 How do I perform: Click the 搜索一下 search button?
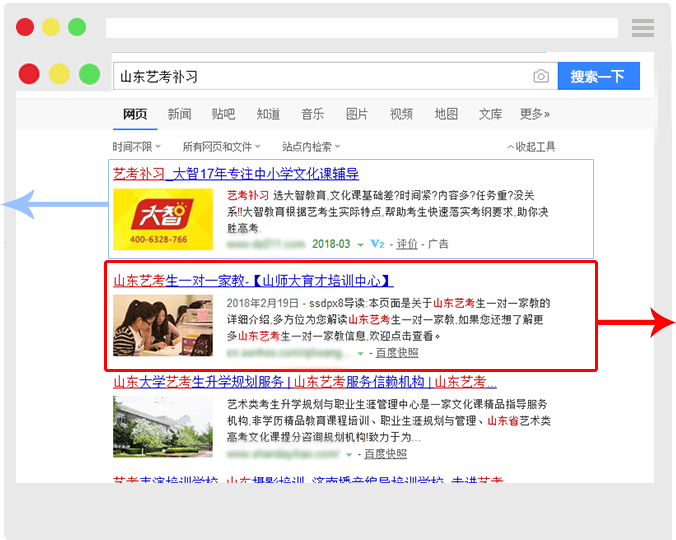(598, 76)
